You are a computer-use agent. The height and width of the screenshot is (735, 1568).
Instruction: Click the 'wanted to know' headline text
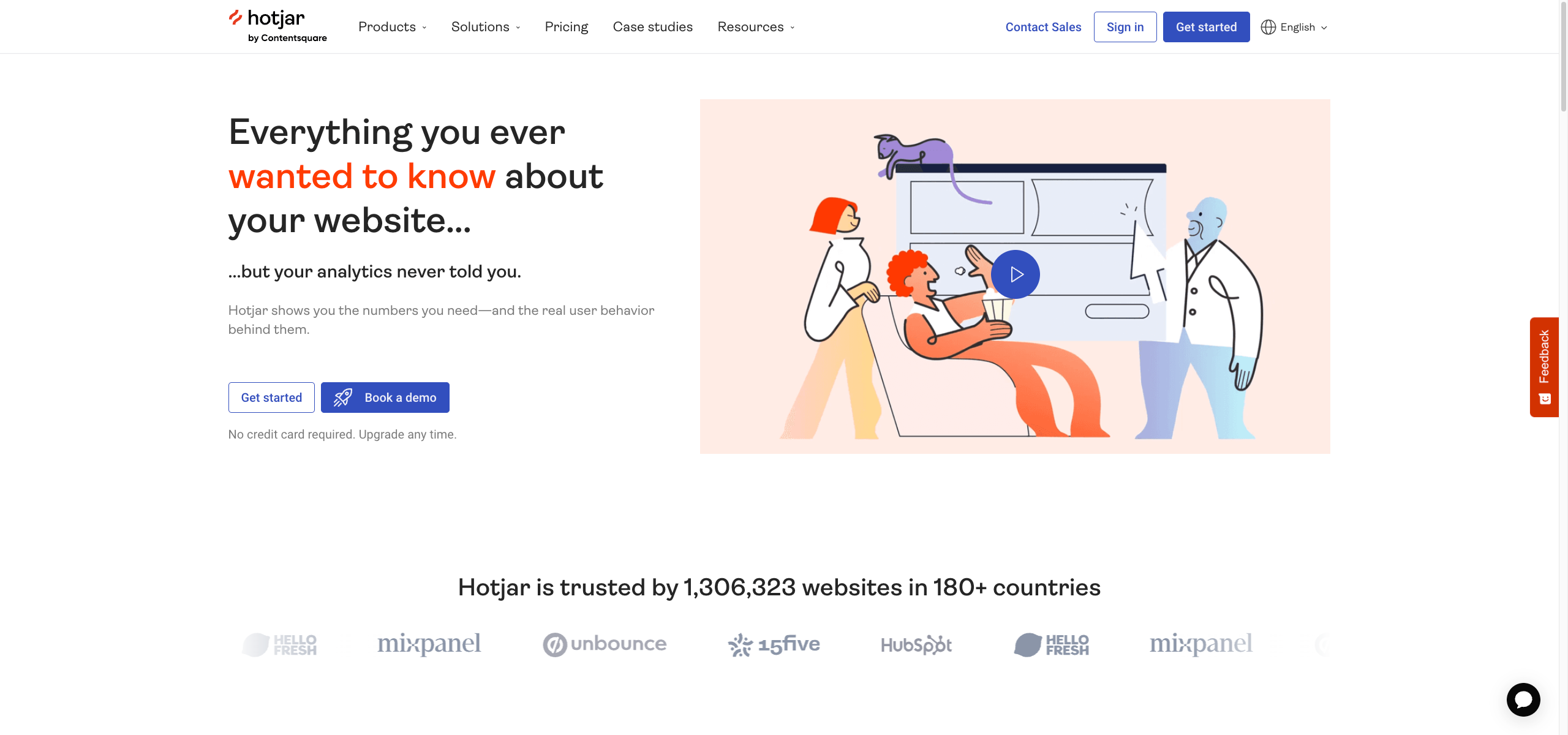pyautogui.click(x=362, y=176)
